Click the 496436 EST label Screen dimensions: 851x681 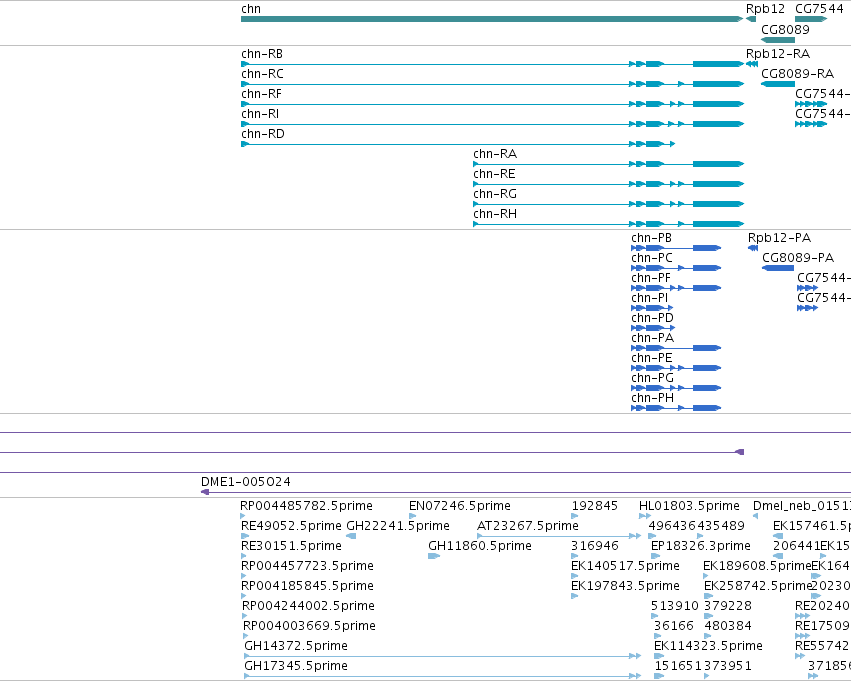click(672, 526)
